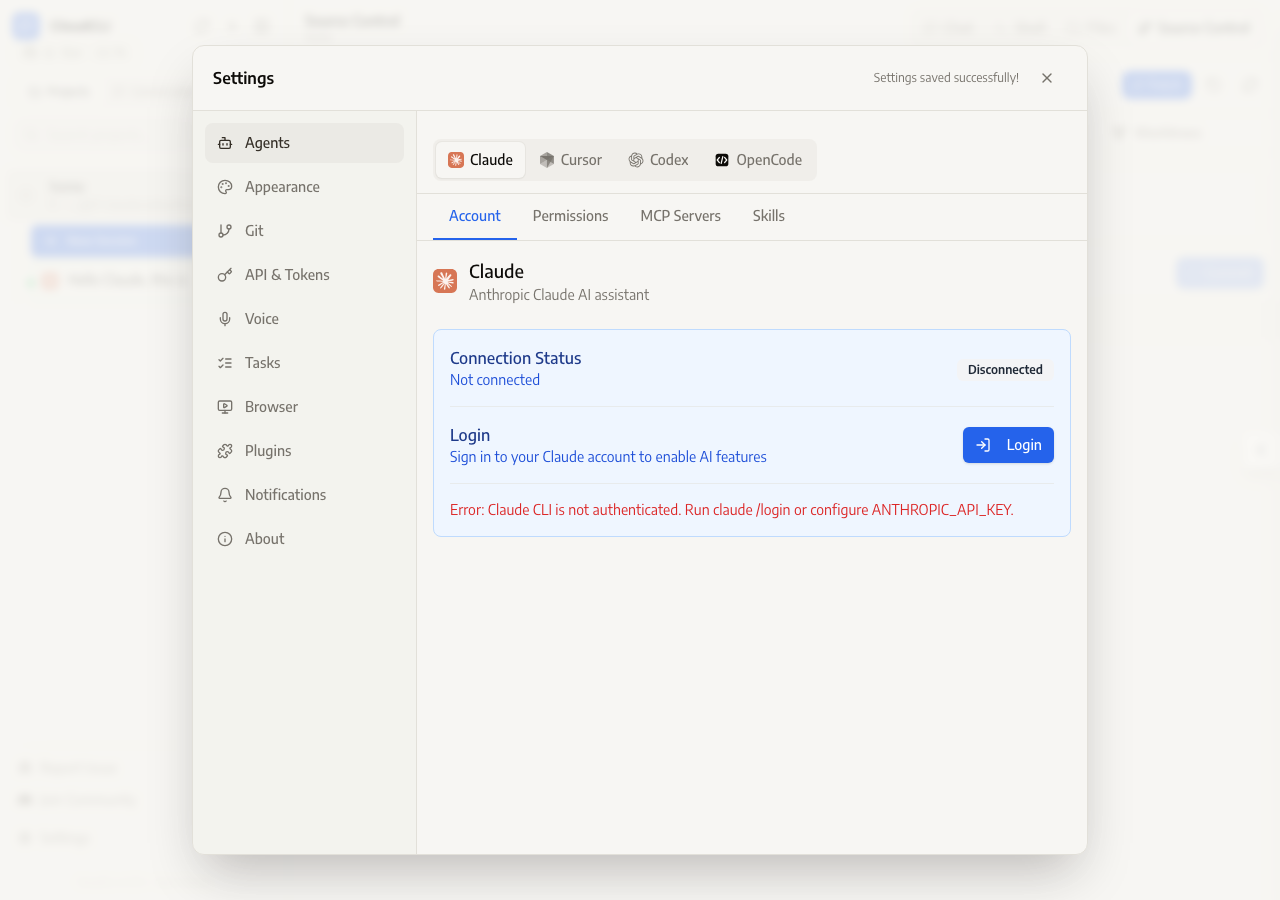Click the 'Settings' dialog title
This screenshot has height=900, width=1280.
[x=243, y=78]
